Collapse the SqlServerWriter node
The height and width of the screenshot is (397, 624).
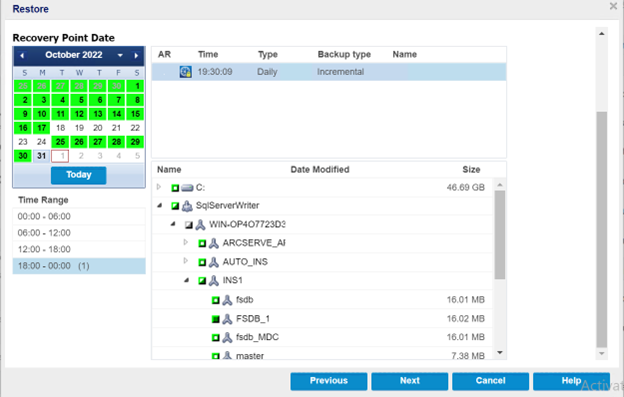(x=160, y=205)
